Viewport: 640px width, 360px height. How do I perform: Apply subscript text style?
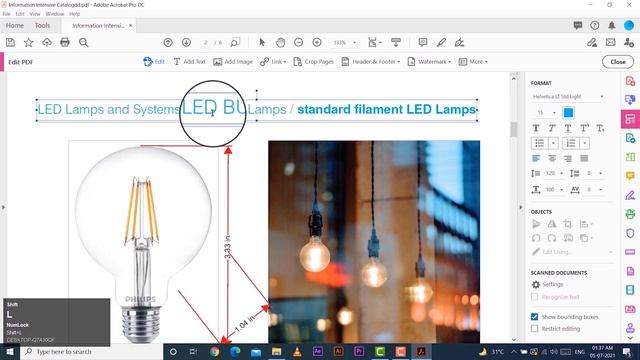[600, 128]
